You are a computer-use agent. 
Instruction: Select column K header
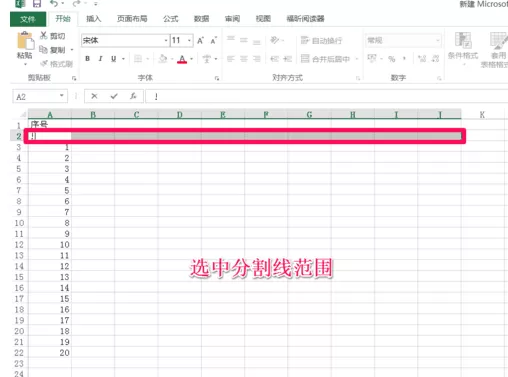(482, 115)
